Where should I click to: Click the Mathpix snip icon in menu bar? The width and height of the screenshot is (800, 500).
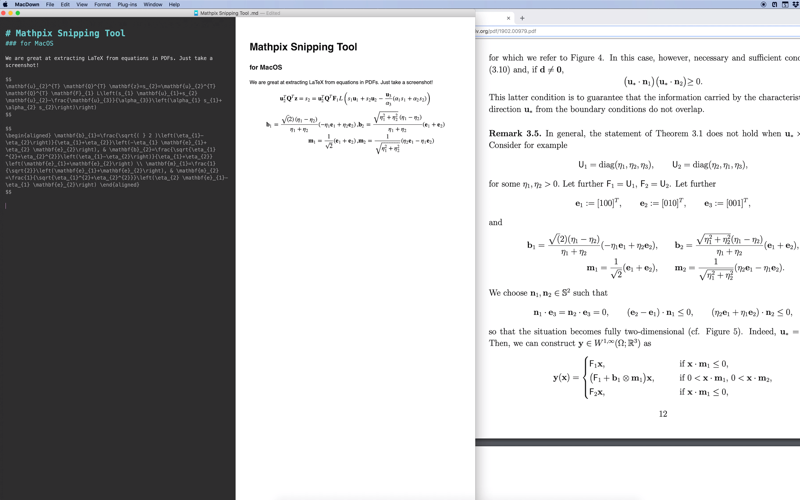(774, 4)
